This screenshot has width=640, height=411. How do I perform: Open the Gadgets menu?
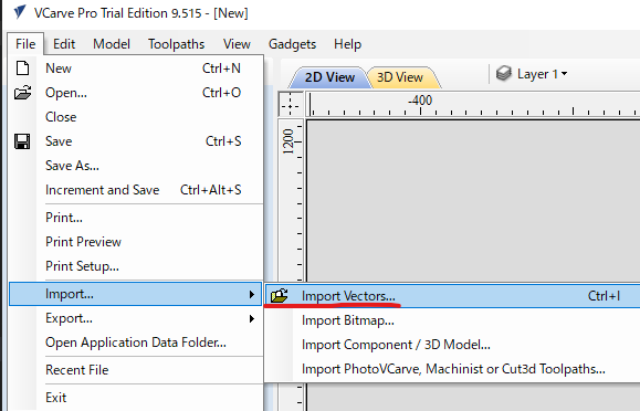(292, 44)
